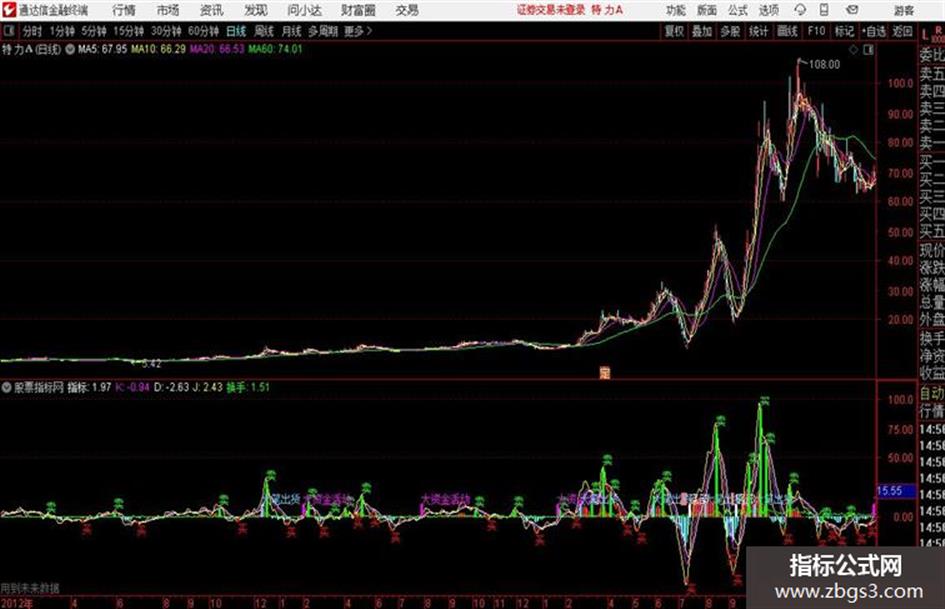Select the 周线 period tab
Image resolution: width=945 pixels, height=609 pixels.
(264, 31)
